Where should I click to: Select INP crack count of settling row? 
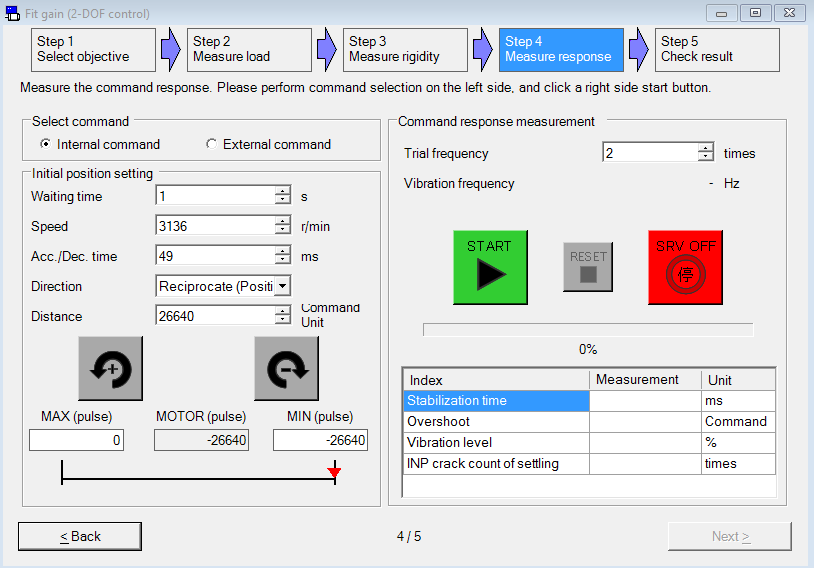(589, 464)
